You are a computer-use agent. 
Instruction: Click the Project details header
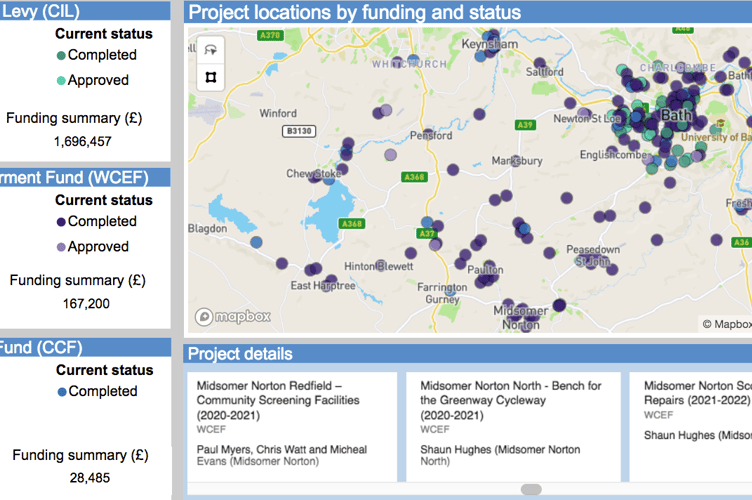240,354
